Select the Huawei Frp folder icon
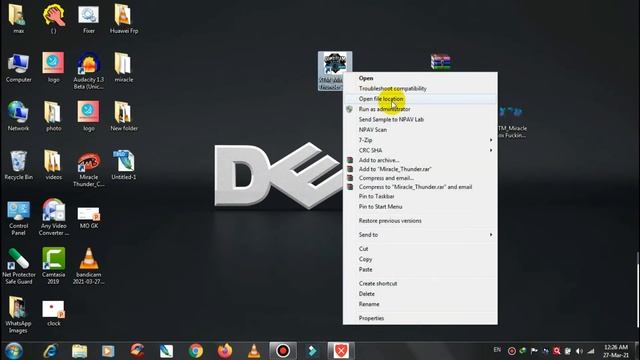This screenshot has height=360, width=640. click(124, 18)
